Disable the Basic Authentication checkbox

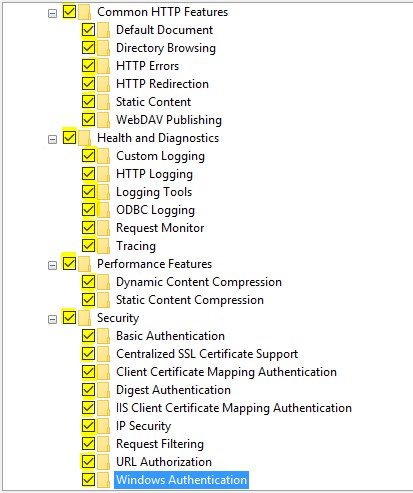pyautogui.click(x=88, y=335)
